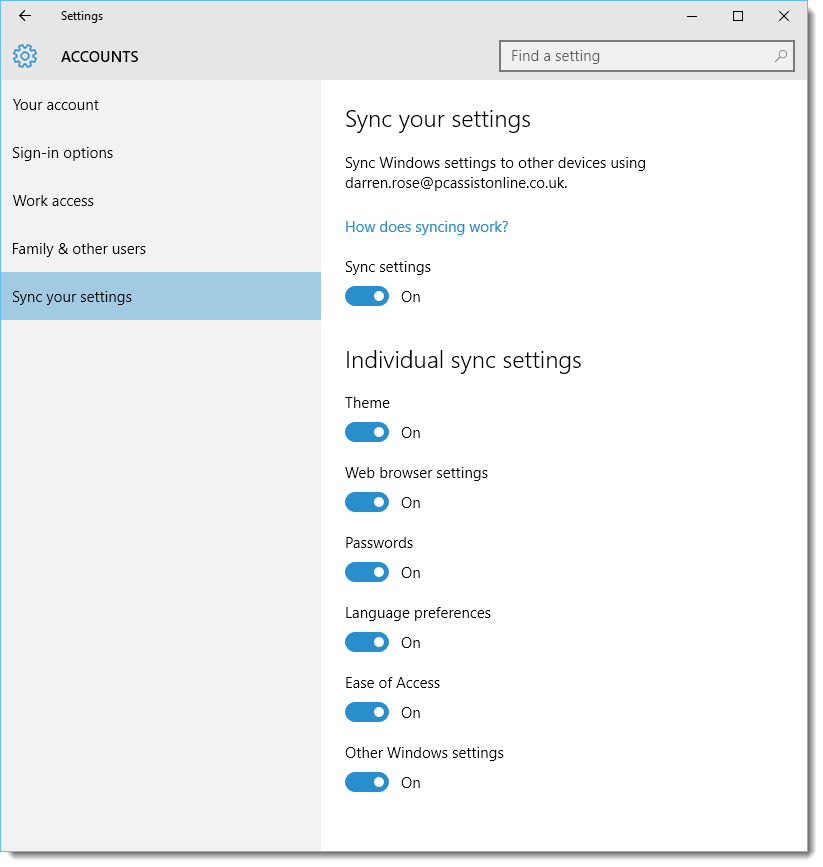Toggle Language preferences sync off
This screenshot has height=867, width=823.
point(367,642)
